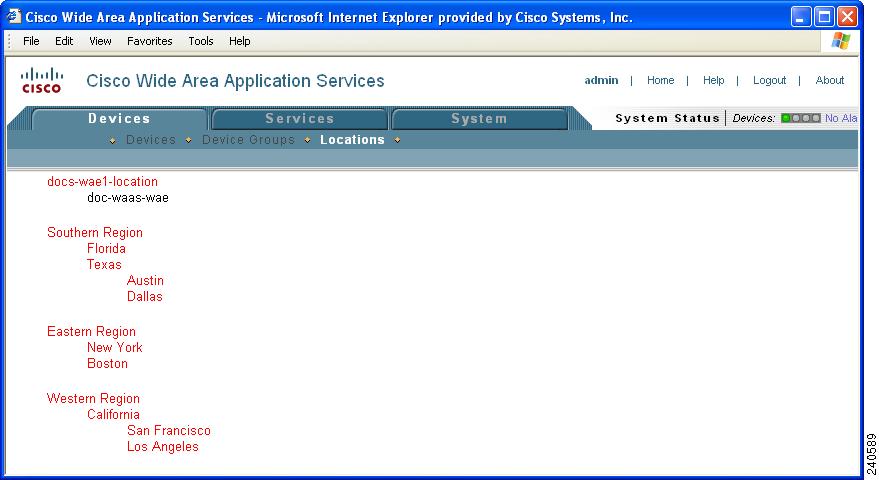The width and height of the screenshot is (879, 480).
Task: Open the Tools menu
Action: pos(201,41)
